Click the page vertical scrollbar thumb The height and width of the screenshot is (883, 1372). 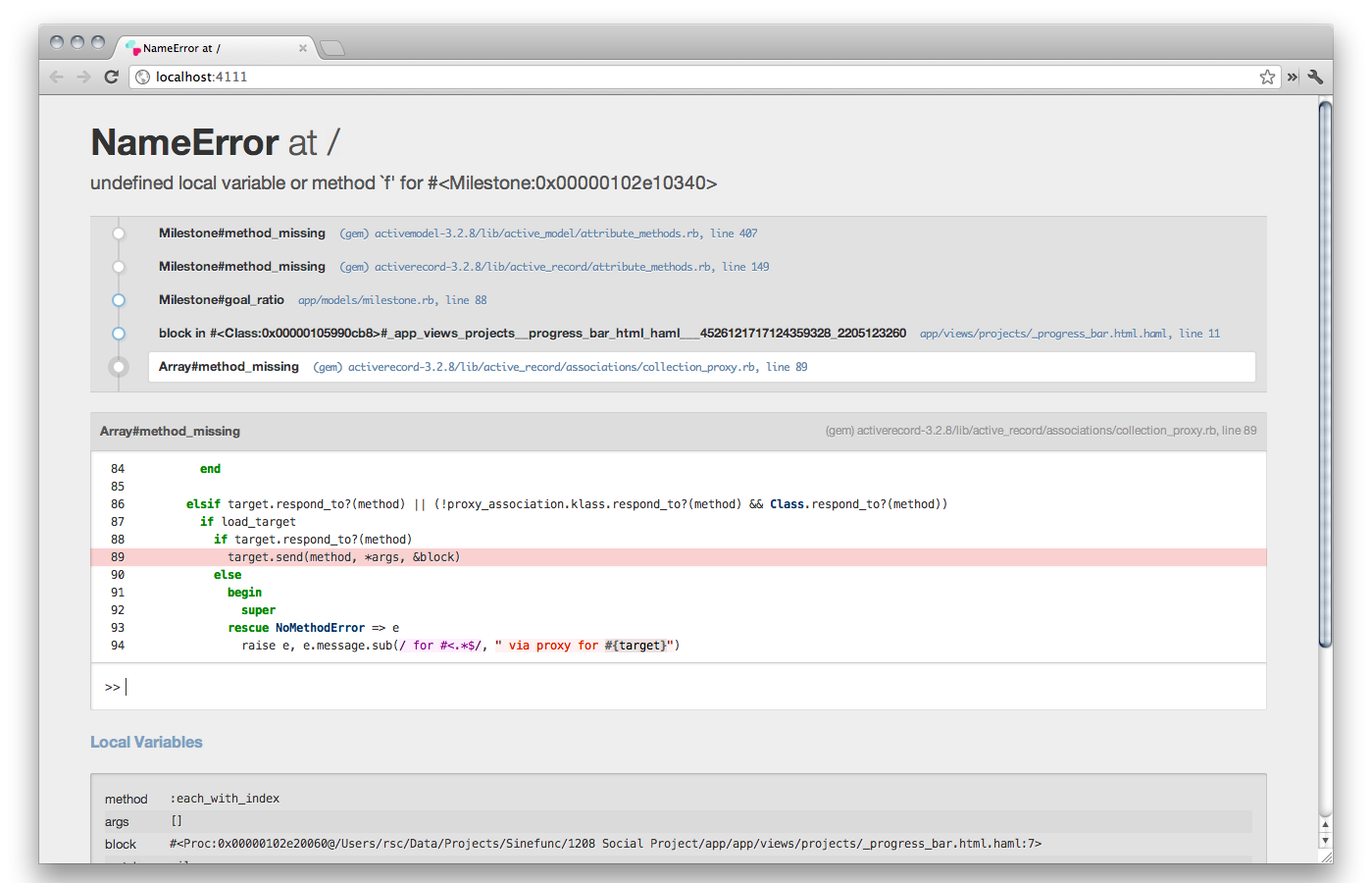tap(1325, 374)
